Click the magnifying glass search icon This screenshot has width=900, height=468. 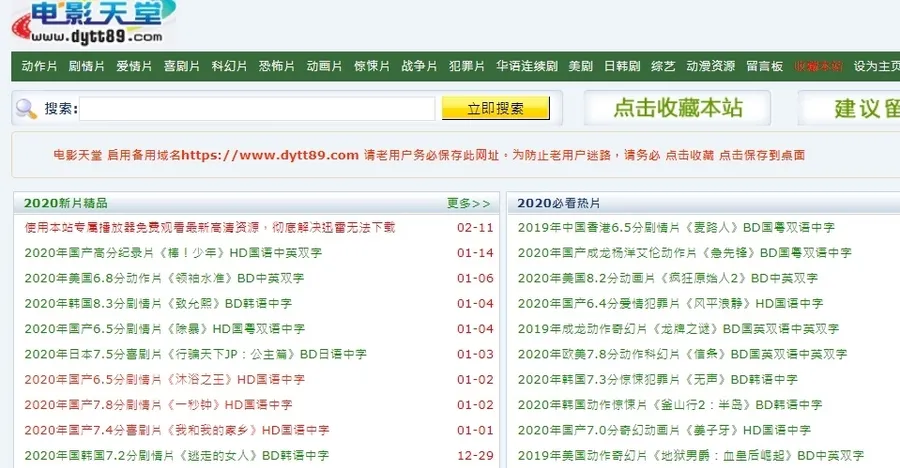click(x=26, y=109)
